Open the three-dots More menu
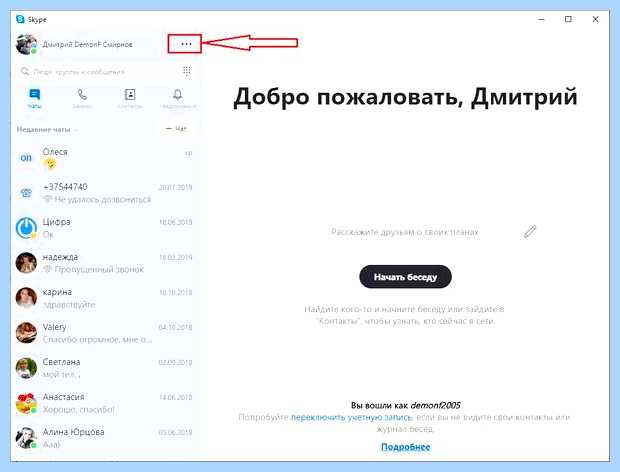This screenshot has height=472, width=620. click(186, 44)
